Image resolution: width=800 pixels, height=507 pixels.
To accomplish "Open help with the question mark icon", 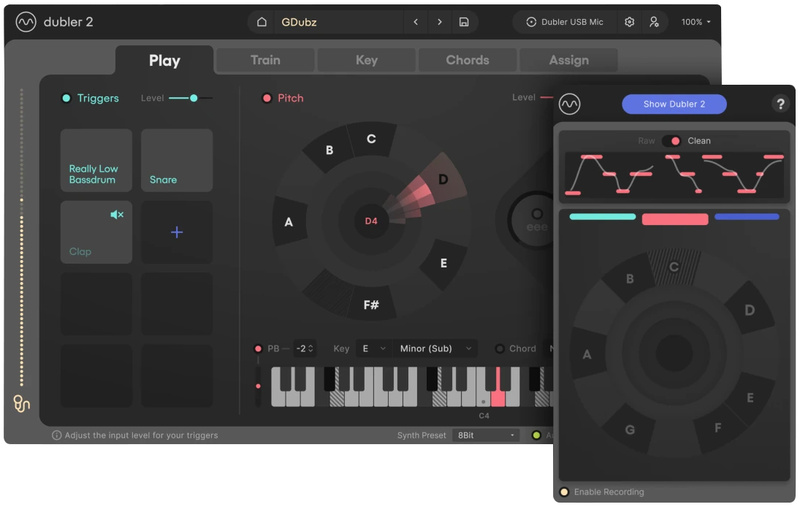I will pos(780,104).
